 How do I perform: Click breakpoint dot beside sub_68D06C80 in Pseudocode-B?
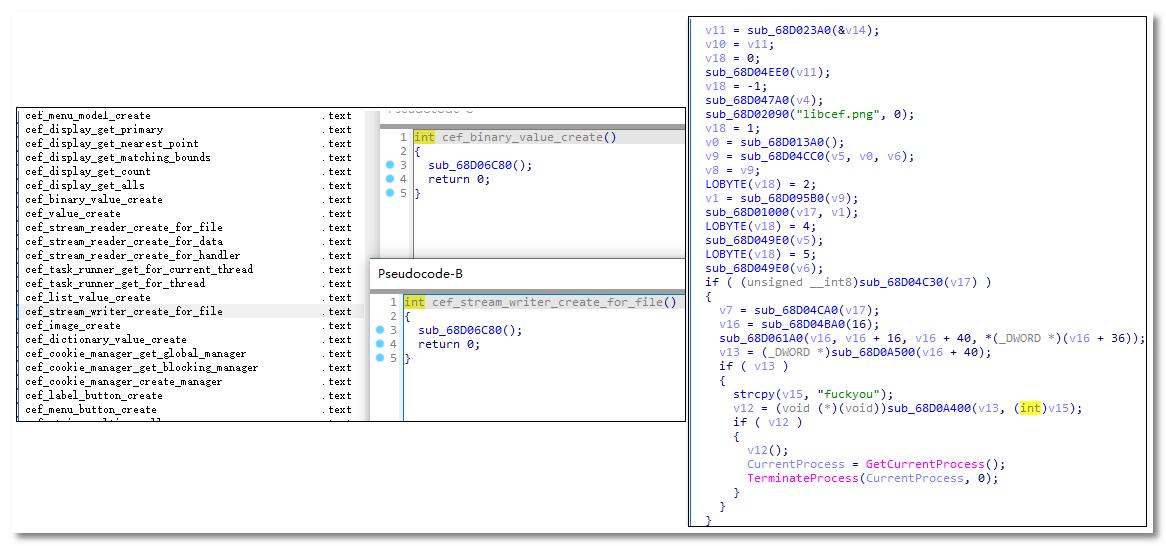tap(381, 330)
